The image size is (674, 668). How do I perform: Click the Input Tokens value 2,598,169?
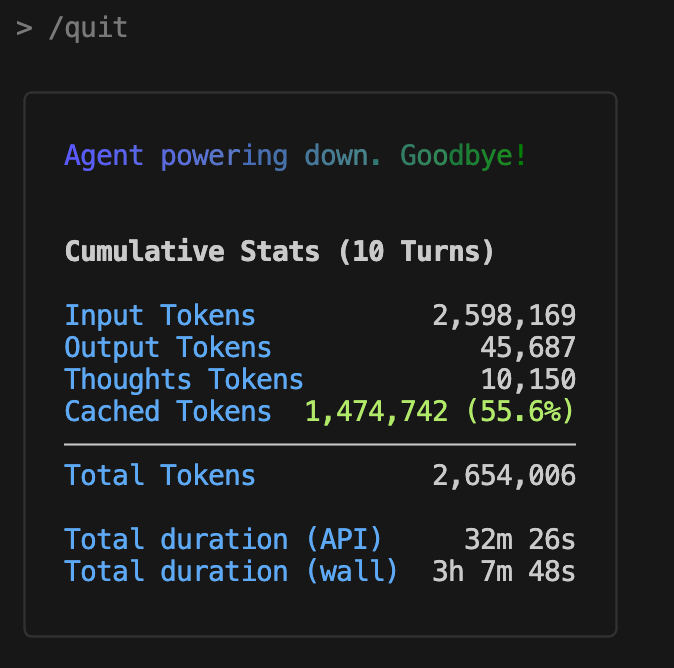tap(504, 316)
